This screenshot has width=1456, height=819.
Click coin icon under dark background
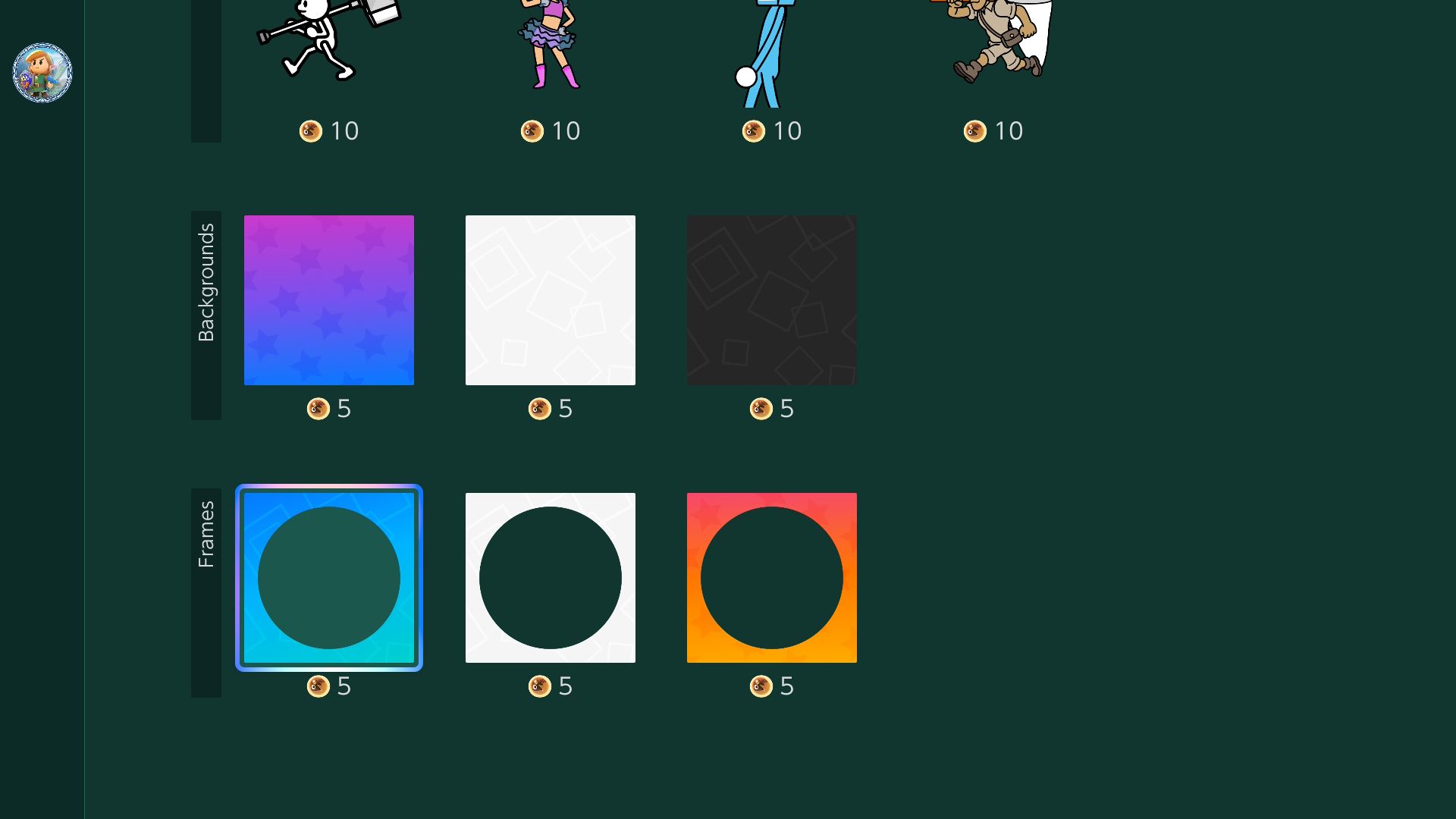point(761,409)
